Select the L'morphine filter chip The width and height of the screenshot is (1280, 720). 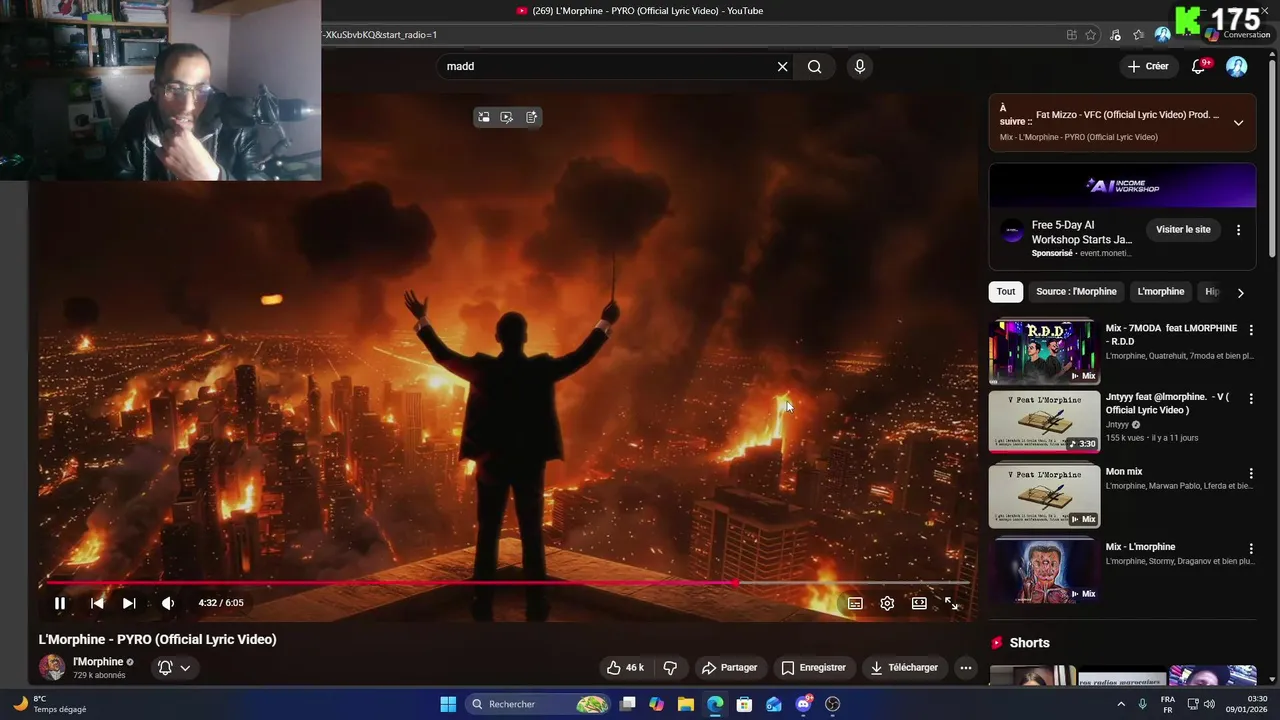point(1160,292)
